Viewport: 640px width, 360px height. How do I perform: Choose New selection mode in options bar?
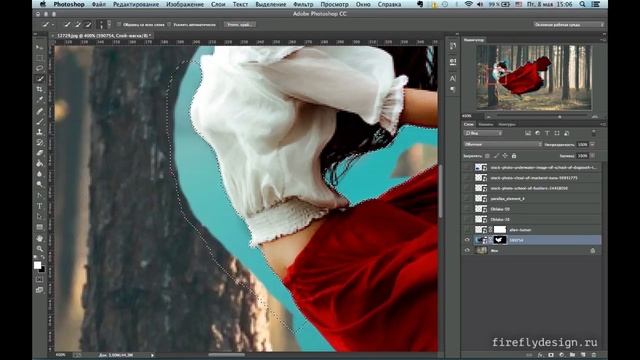pos(67,24)
